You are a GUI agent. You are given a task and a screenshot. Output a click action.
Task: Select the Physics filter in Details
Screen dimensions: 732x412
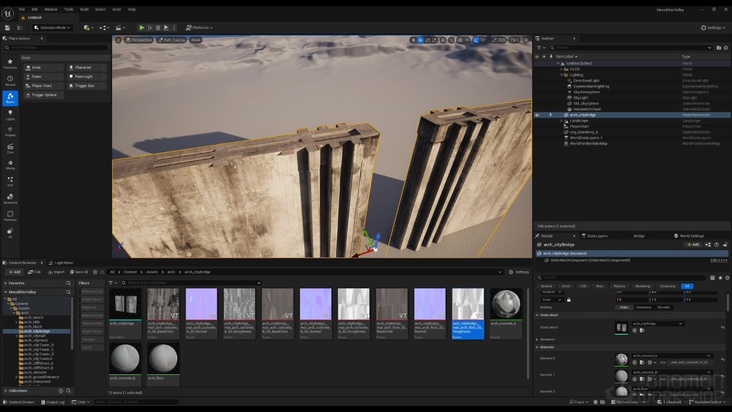tap(619, 286)
